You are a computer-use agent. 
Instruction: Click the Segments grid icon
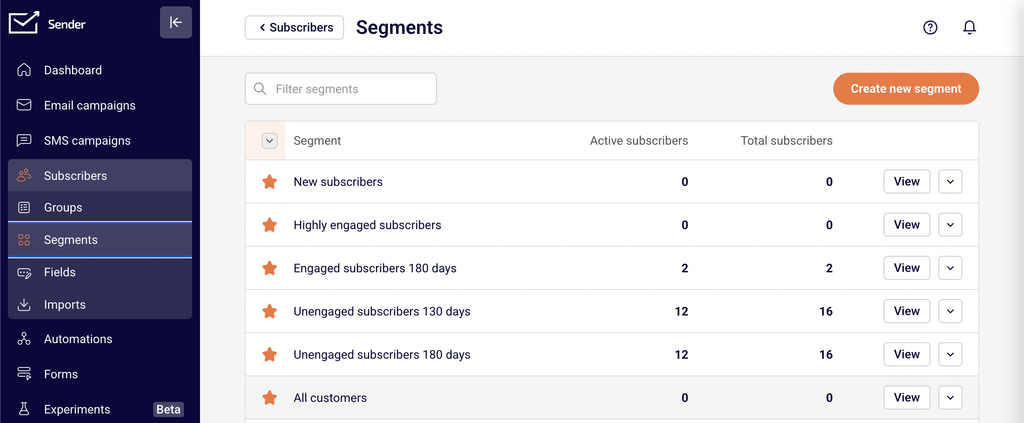point(24,240)
